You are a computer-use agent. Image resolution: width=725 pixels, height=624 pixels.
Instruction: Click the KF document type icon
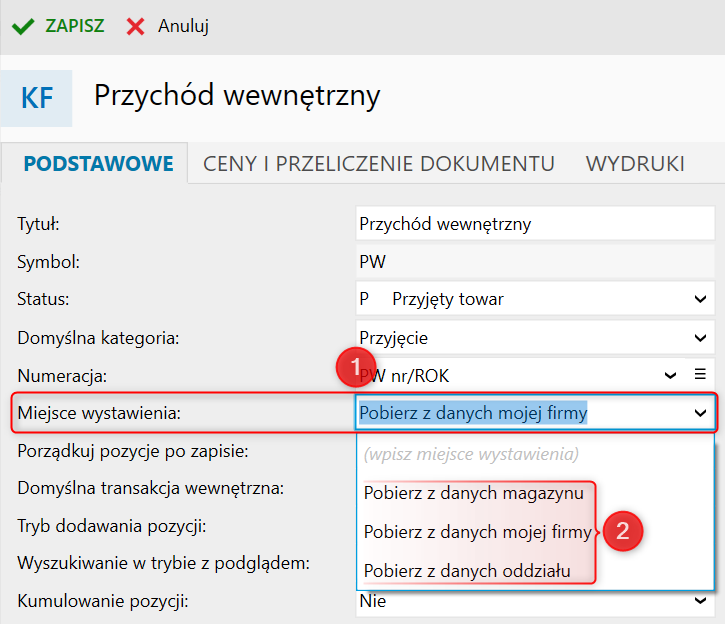(37, 98)
